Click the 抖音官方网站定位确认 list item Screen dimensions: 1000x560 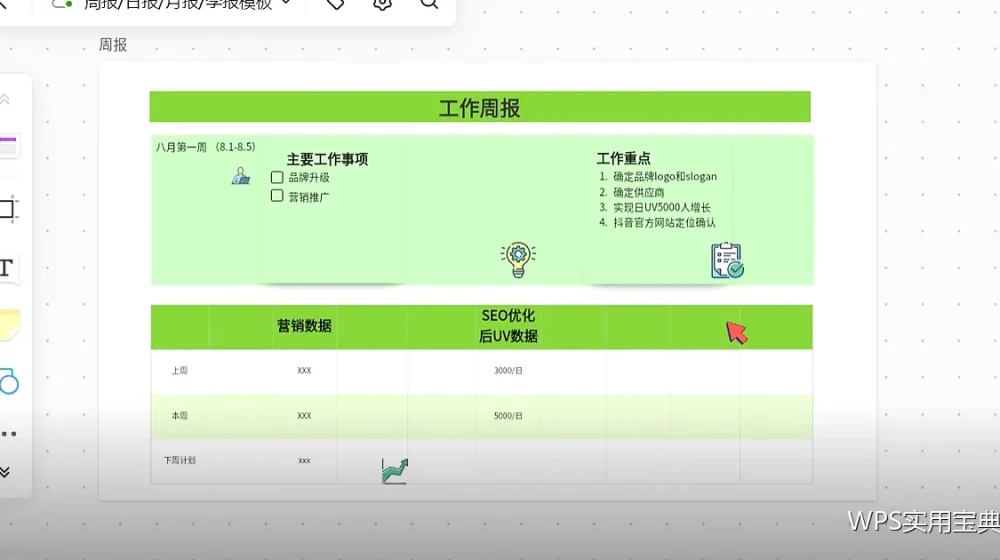pos(665,223)
